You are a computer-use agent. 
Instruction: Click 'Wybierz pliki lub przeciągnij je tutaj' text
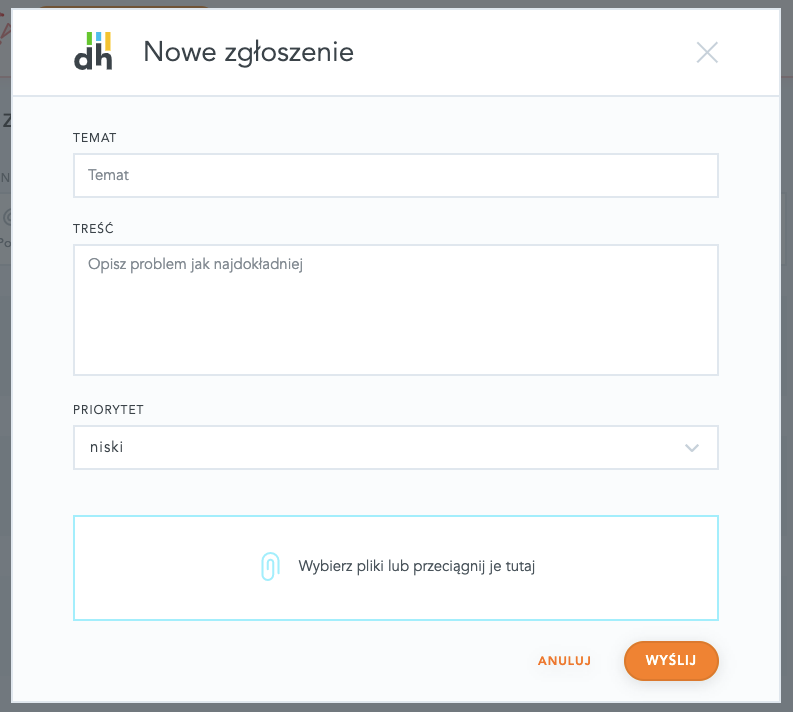pyautogui.click(x=418, y=566)
